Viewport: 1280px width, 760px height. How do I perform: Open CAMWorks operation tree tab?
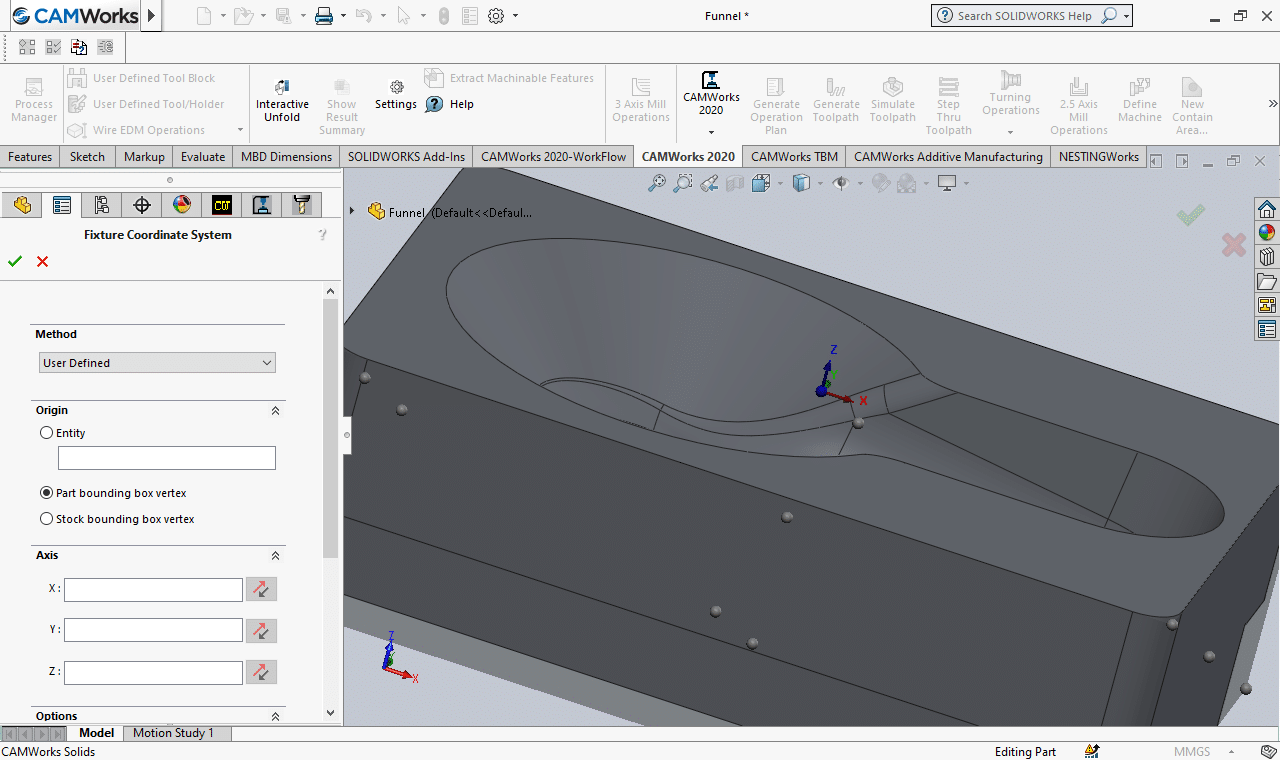(262, 205)
